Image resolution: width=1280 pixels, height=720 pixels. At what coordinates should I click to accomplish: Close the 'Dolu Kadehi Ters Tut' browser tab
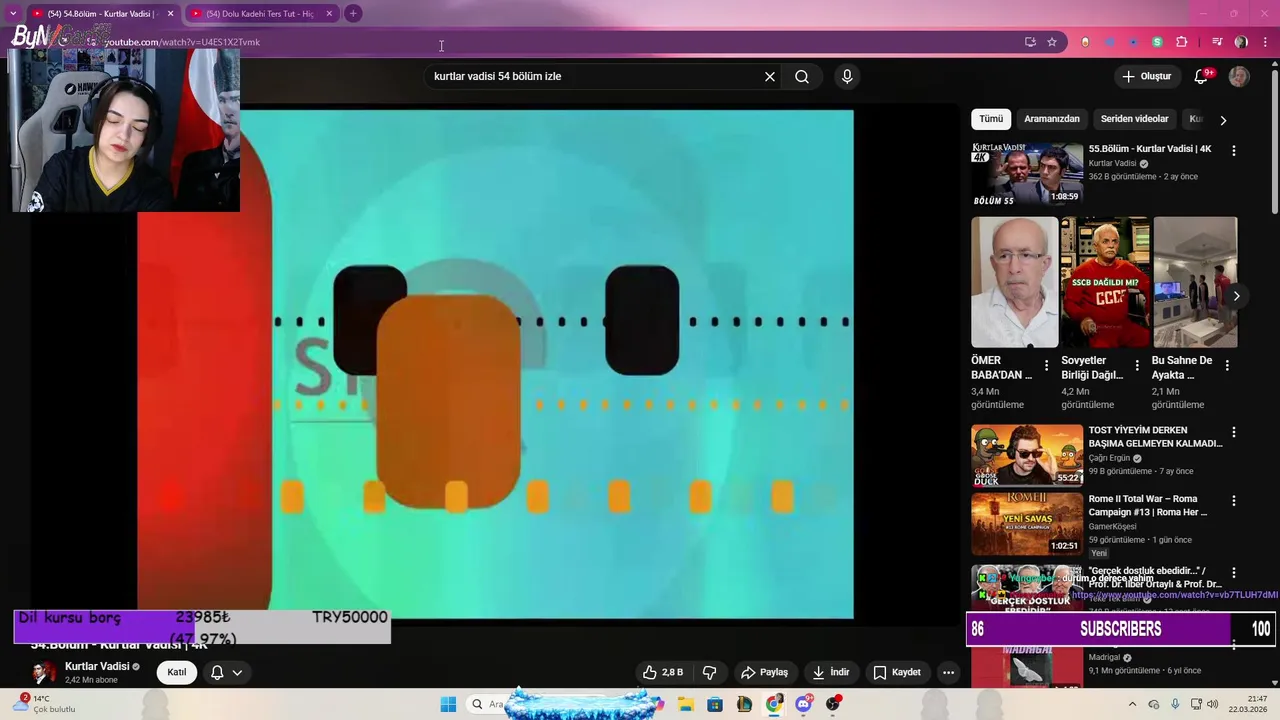pyautogui.click(x=329, y=13)
